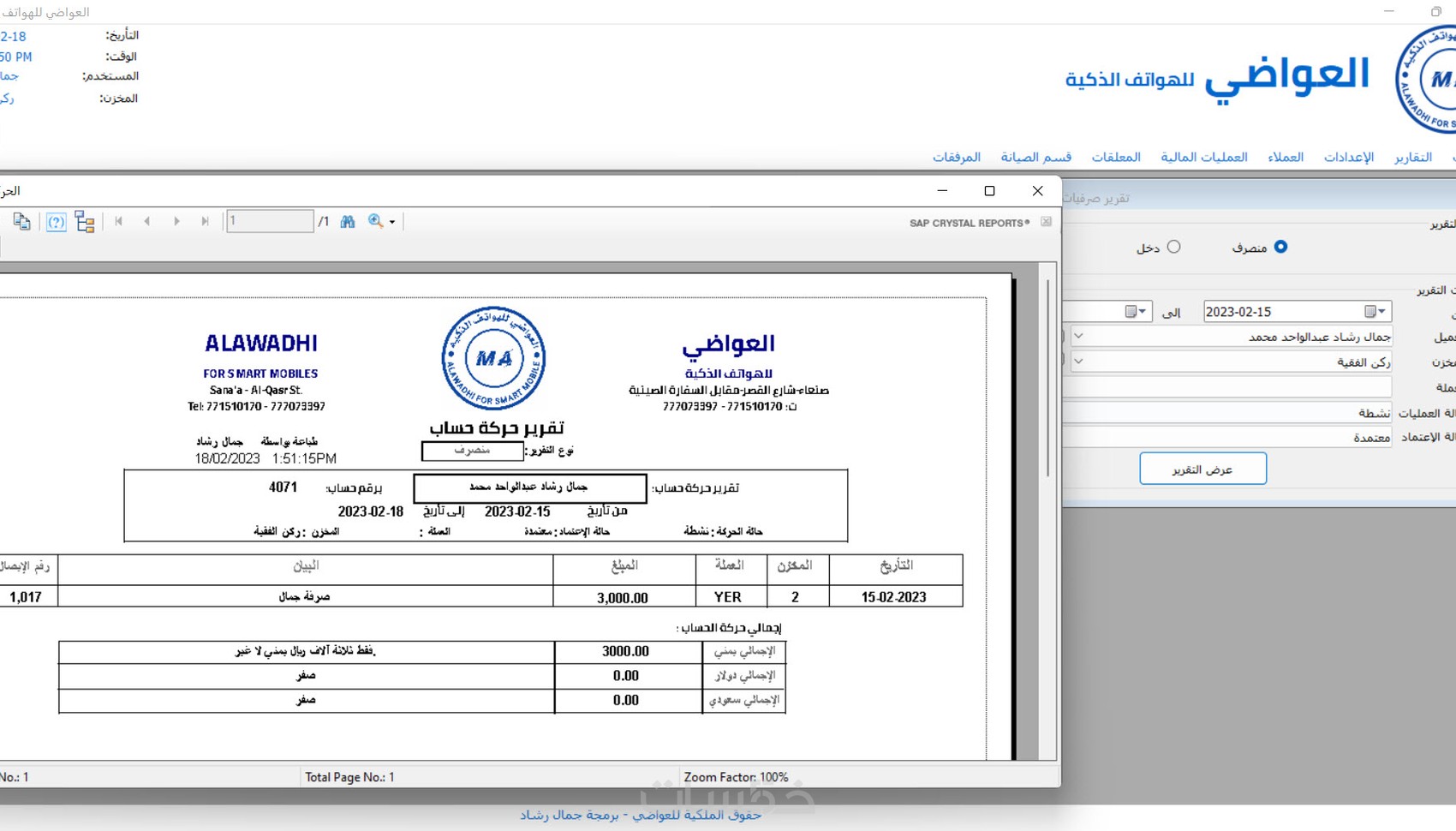Minimize the main application window
Image resolution: width=1456 pixels, height=831 pixels.
pyautogui.click(x=1389, y=11)
